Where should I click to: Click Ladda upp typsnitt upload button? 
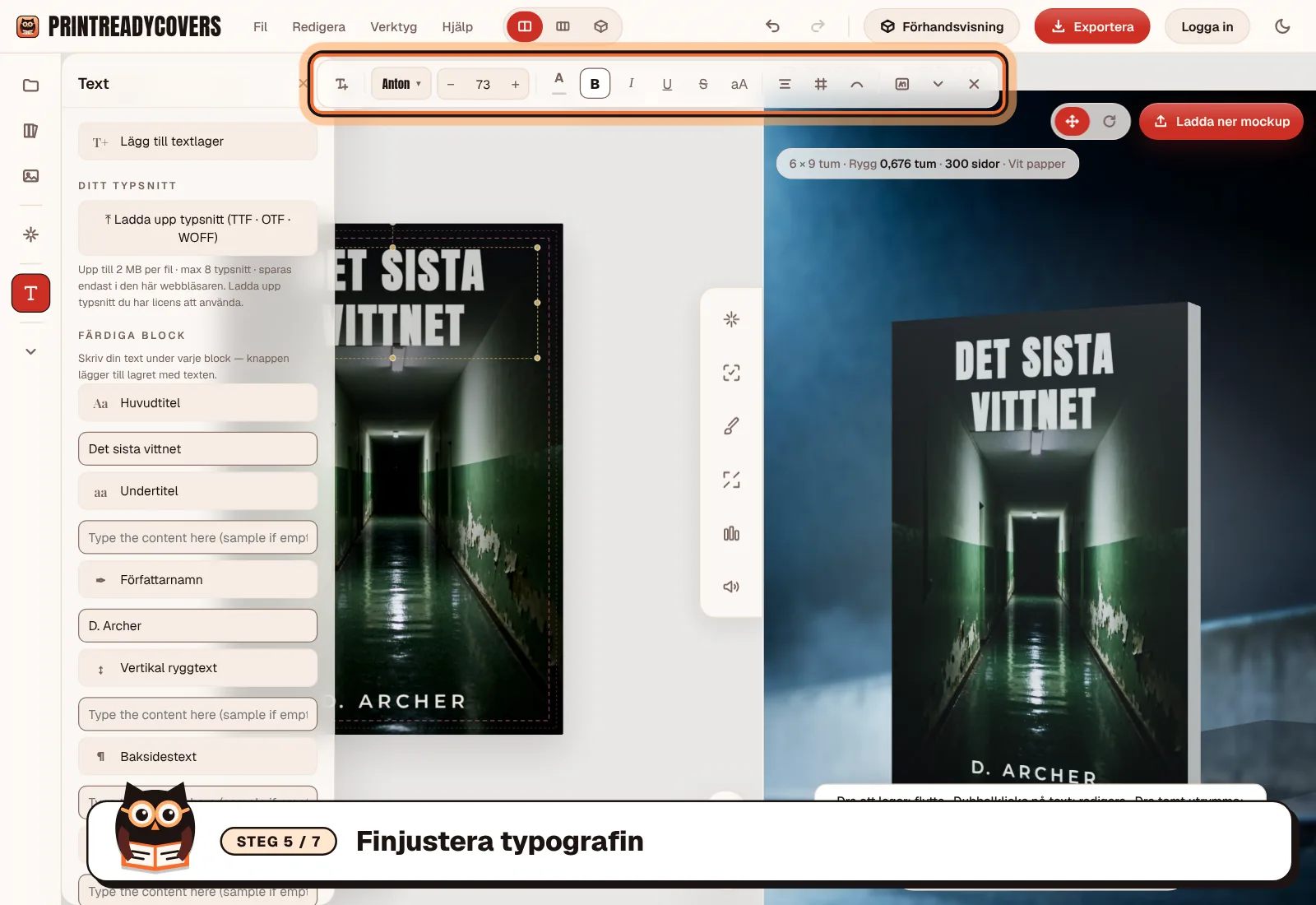[x=197, y=229]
